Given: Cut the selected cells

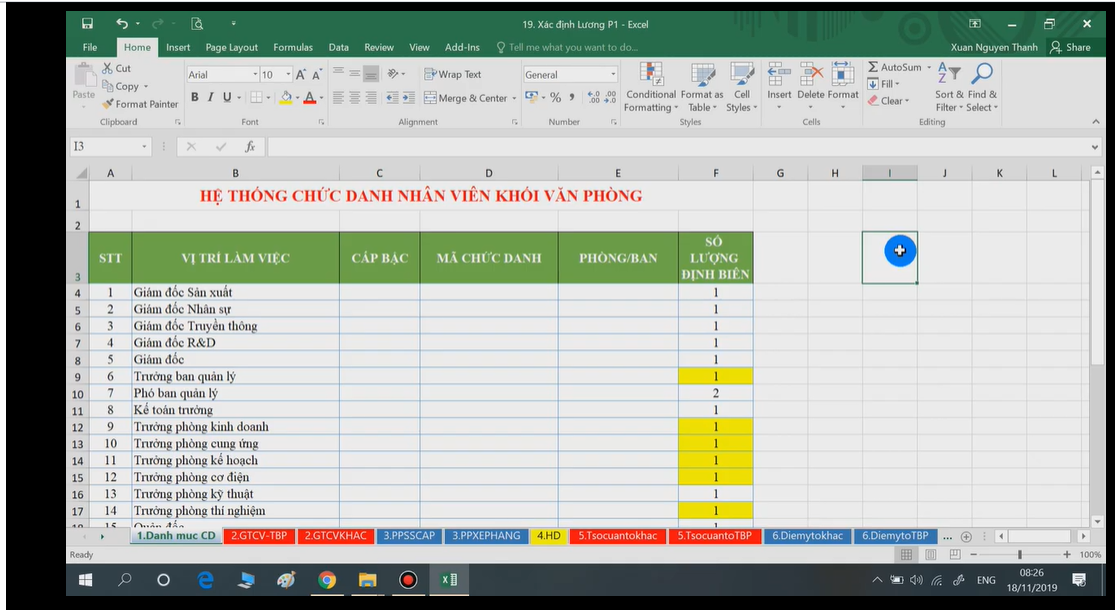Looking at the screenshot, I should coord(117,68).
